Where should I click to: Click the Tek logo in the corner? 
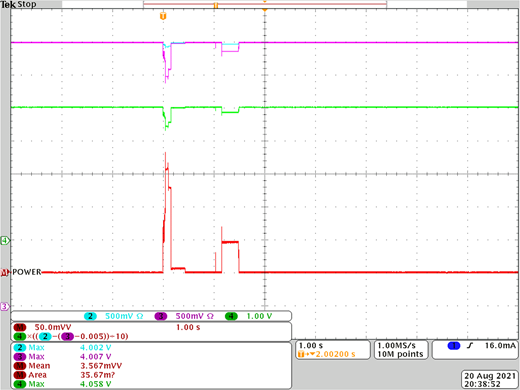[8, 5]
